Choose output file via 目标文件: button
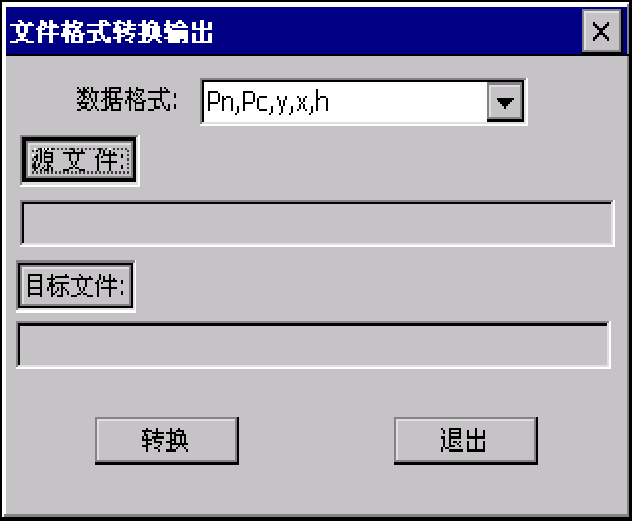The image size is (632, 522). 75,286
